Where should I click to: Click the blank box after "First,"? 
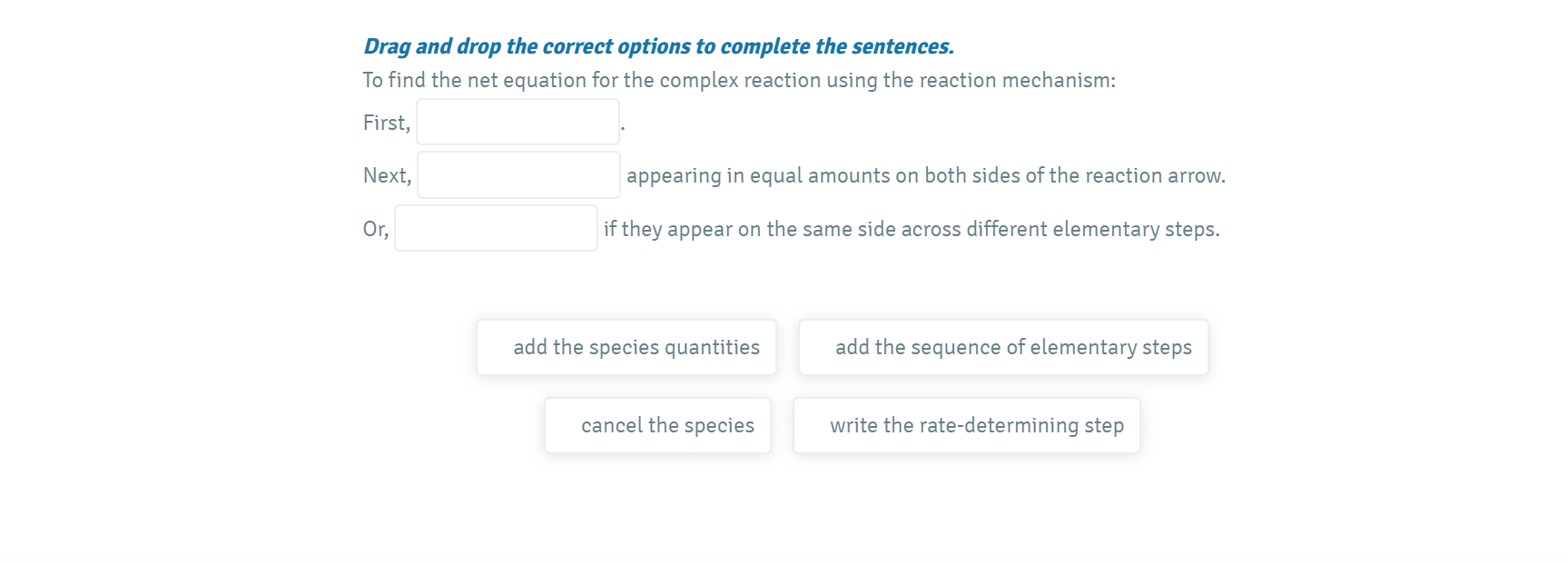tap(518, 123)
